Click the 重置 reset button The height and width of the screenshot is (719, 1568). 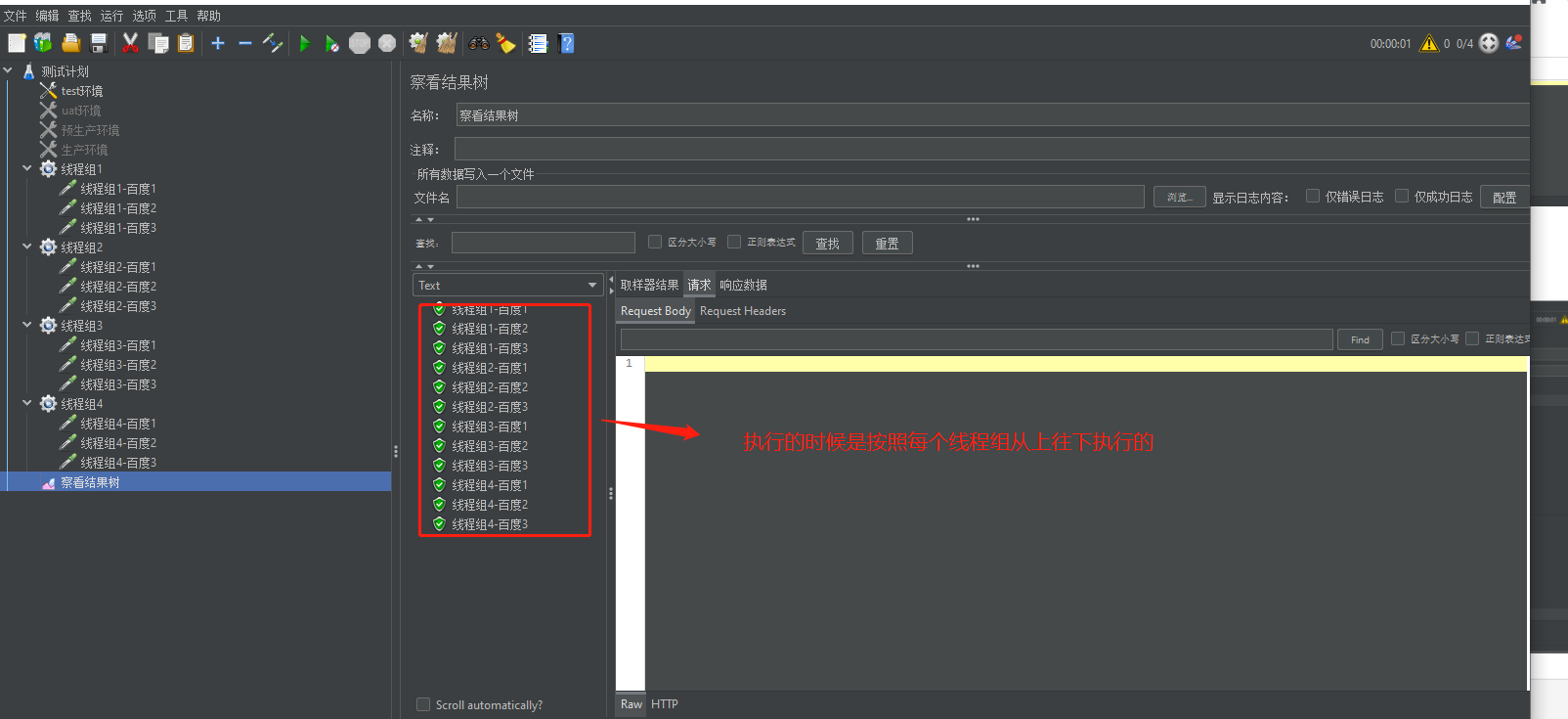click(x=888, y=243)
